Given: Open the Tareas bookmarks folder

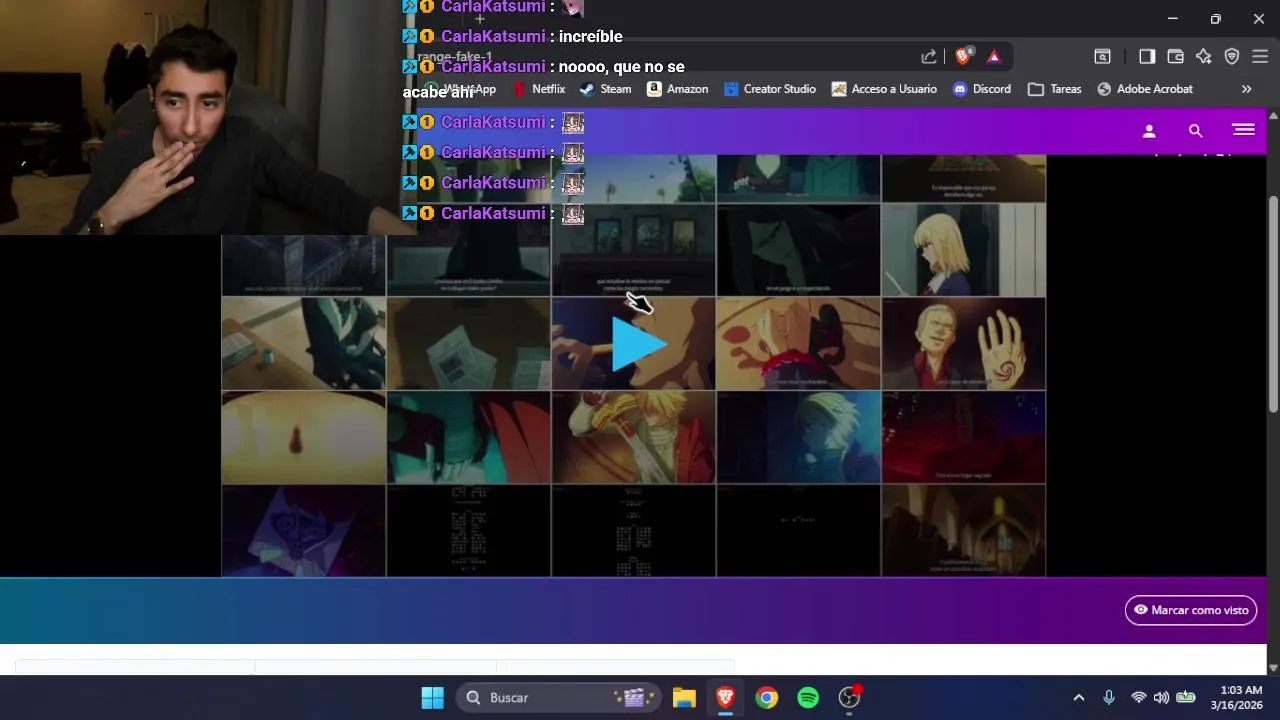Looking at the screenshot, I should pyautogui.click(x=1055, y=89).
